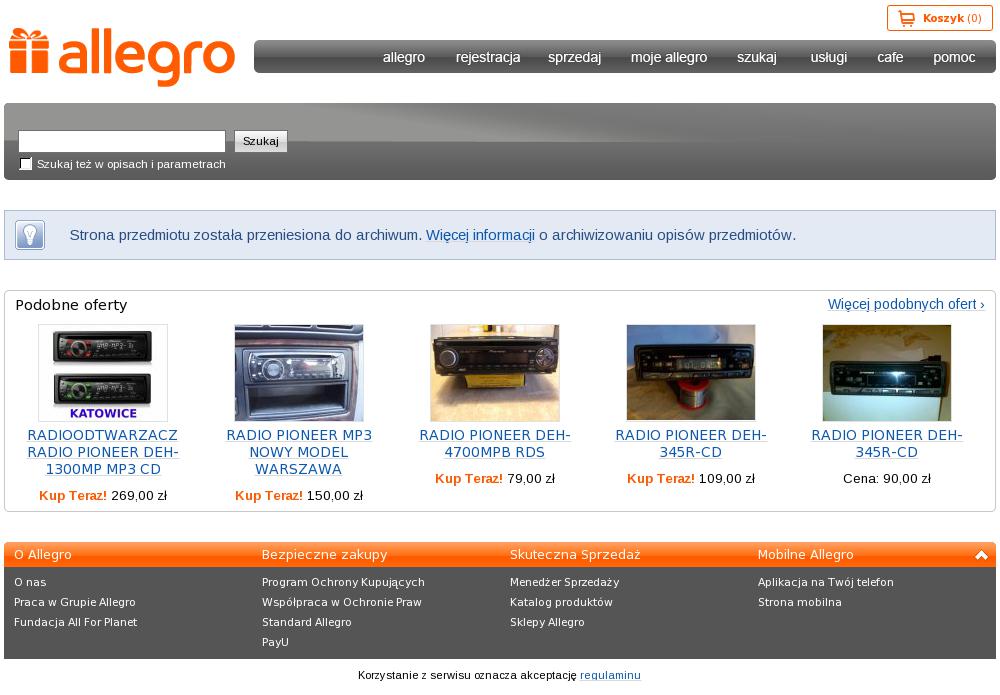Click the 79,00 zł price text
The image size is (1000, 695).
coord(531,479)
